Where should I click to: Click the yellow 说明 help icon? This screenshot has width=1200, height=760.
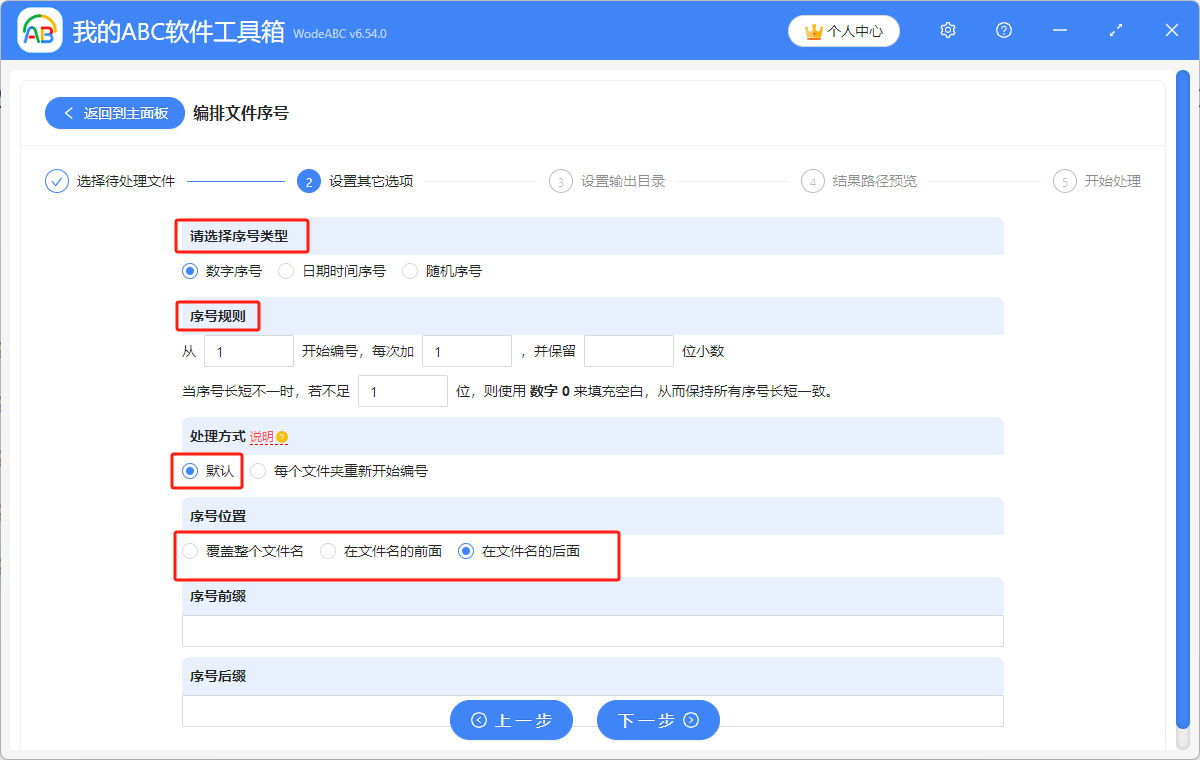282,438
